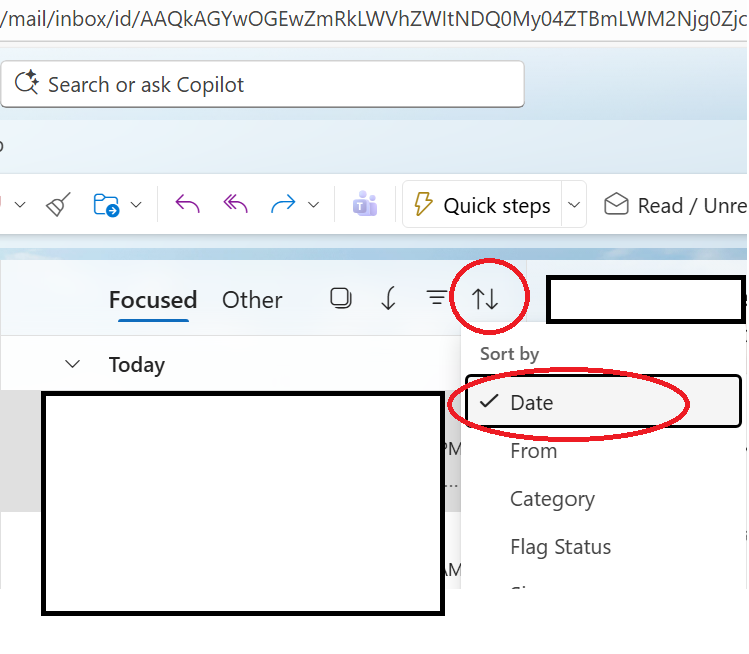The width and height of the screenshot is (749, 654).
Task: Click the Search or ask Copilot box
Action: tap(262, 84)
